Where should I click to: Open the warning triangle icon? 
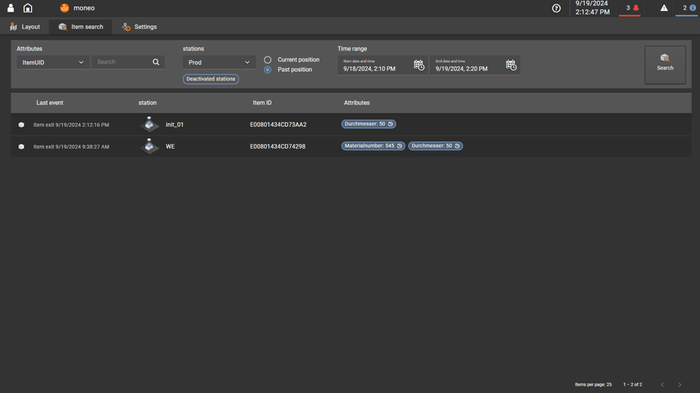point(664,8)
